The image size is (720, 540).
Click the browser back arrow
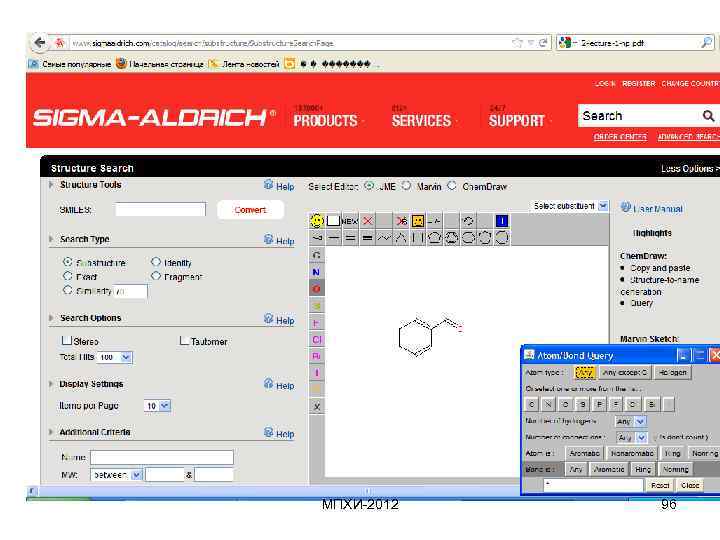tap(40, 43)
